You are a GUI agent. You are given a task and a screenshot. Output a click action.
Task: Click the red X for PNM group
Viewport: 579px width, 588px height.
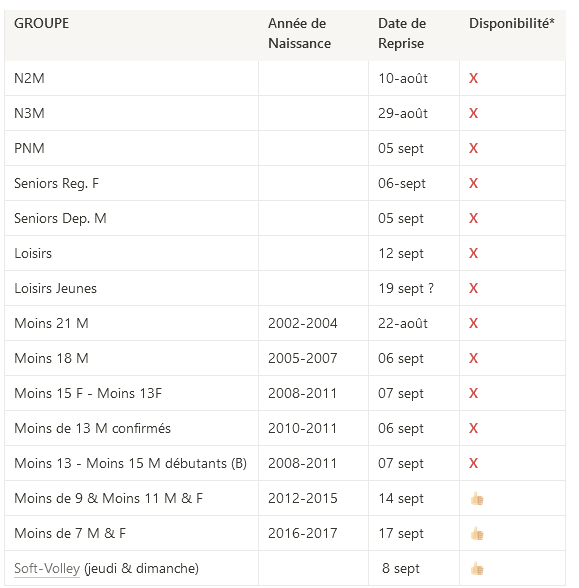tap(473, 148)
